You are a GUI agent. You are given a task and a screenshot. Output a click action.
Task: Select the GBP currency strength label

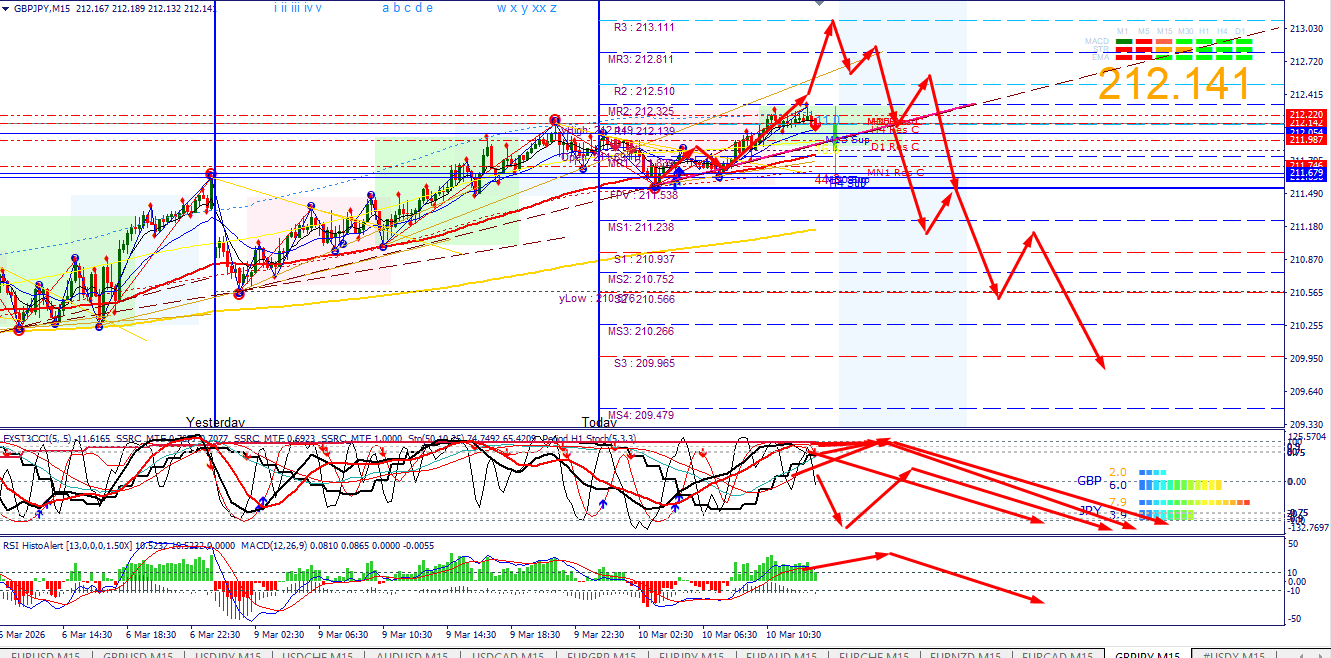click(1090, 480)
